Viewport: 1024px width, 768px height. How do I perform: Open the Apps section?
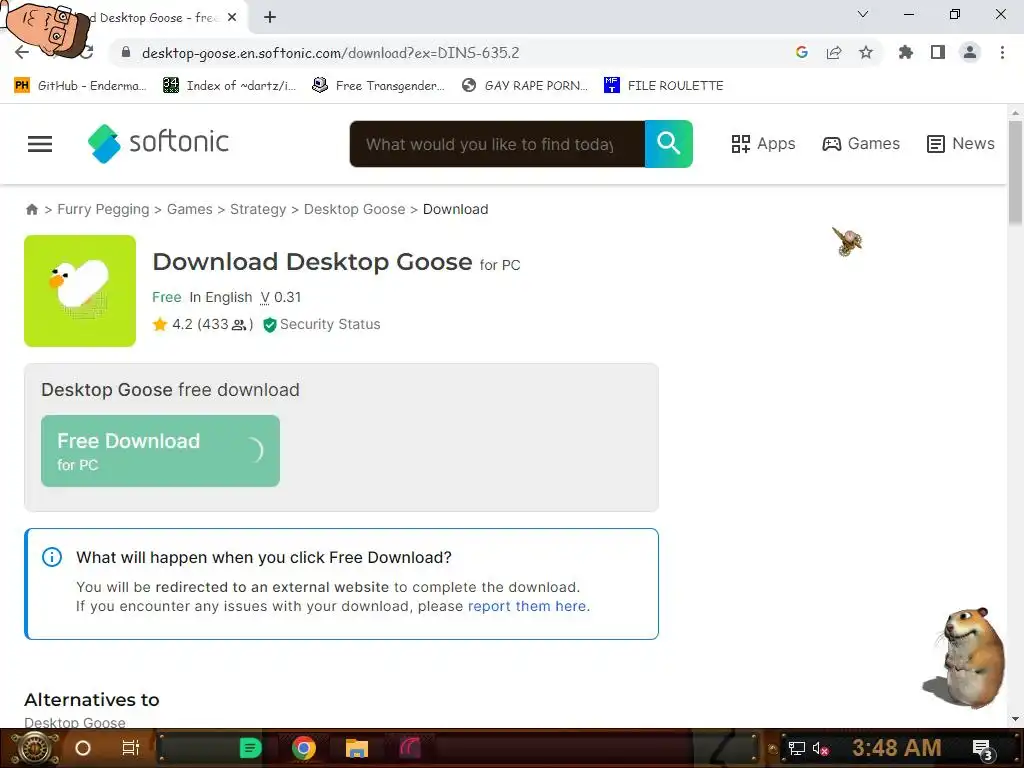[x=763, y=144]
